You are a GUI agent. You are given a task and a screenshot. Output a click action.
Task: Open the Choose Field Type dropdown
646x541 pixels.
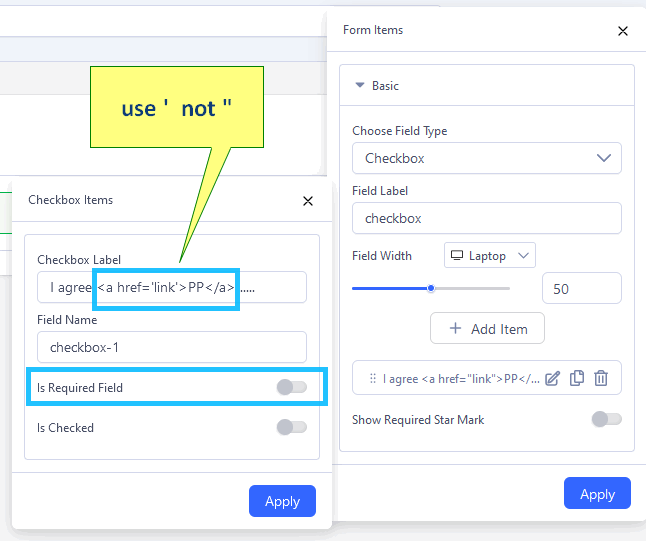pos(487,158)
